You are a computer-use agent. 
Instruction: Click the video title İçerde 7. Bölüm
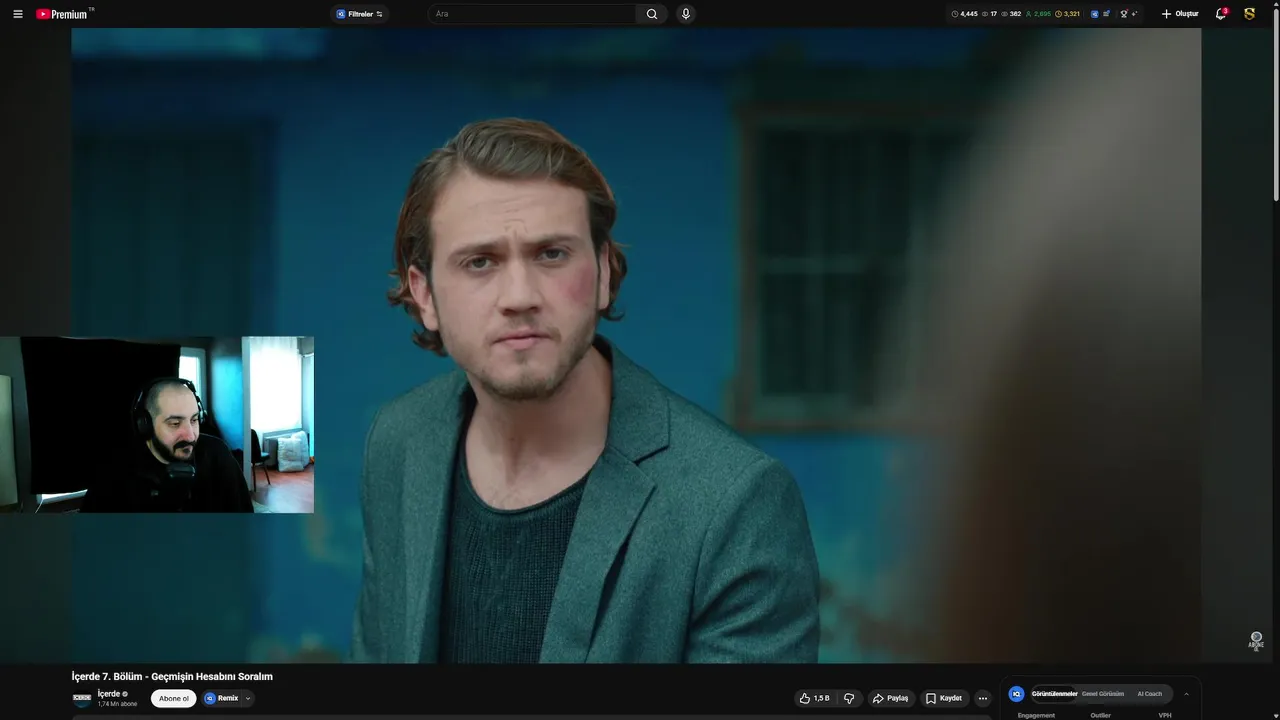point(172,677)
